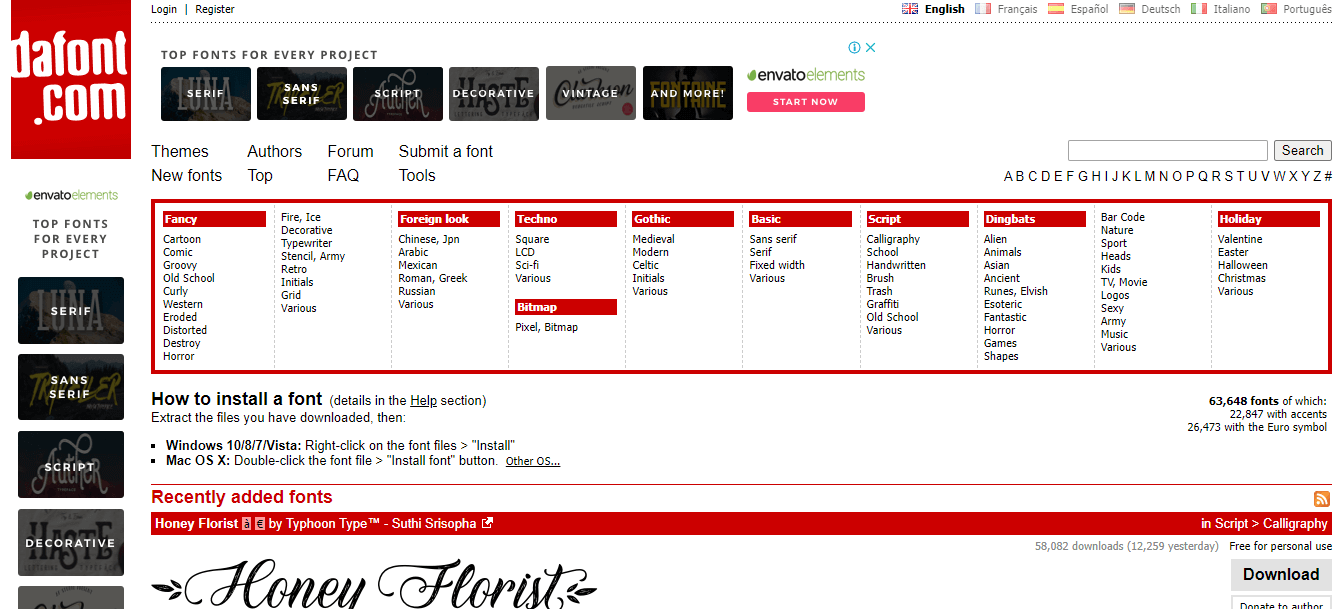Click the ad info circle icon
1335x609 pixels.
[x=853, y=47]
